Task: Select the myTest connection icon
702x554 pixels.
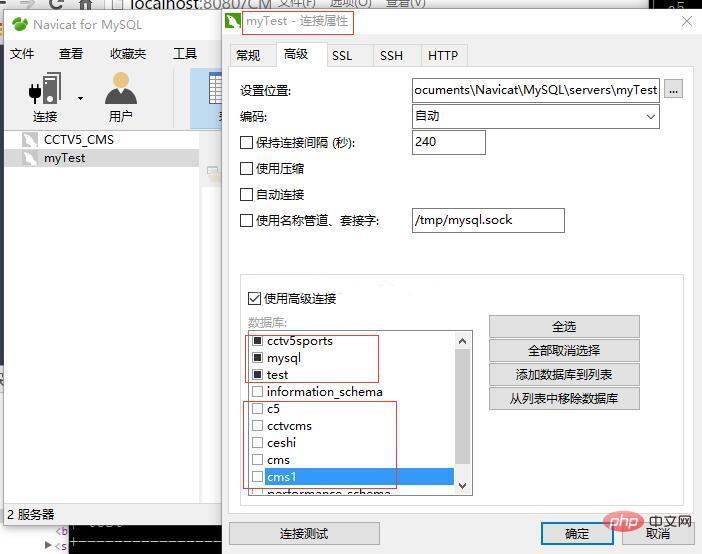Action: coord(30,158)
